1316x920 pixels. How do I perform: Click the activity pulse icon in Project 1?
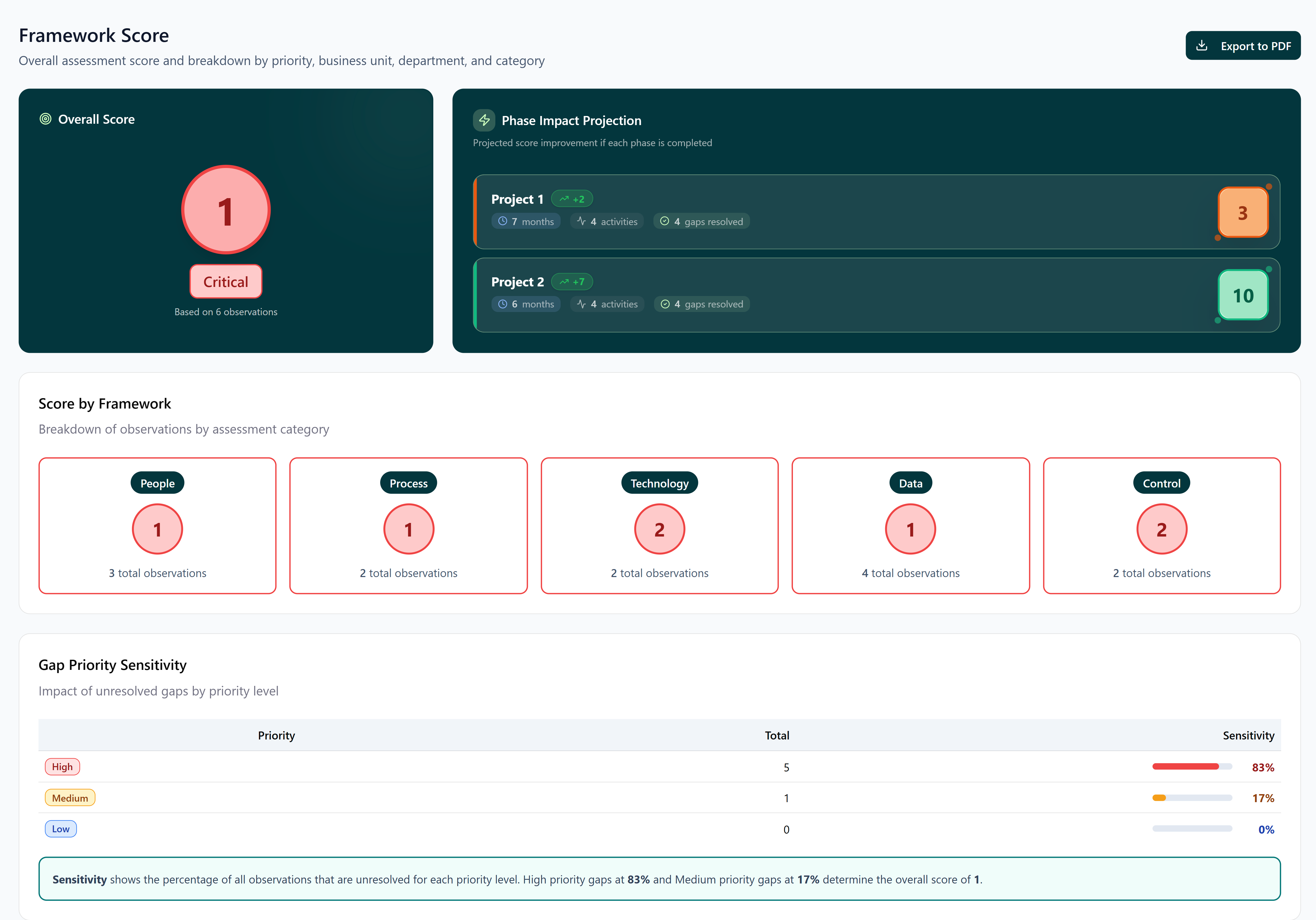point(581,221)
